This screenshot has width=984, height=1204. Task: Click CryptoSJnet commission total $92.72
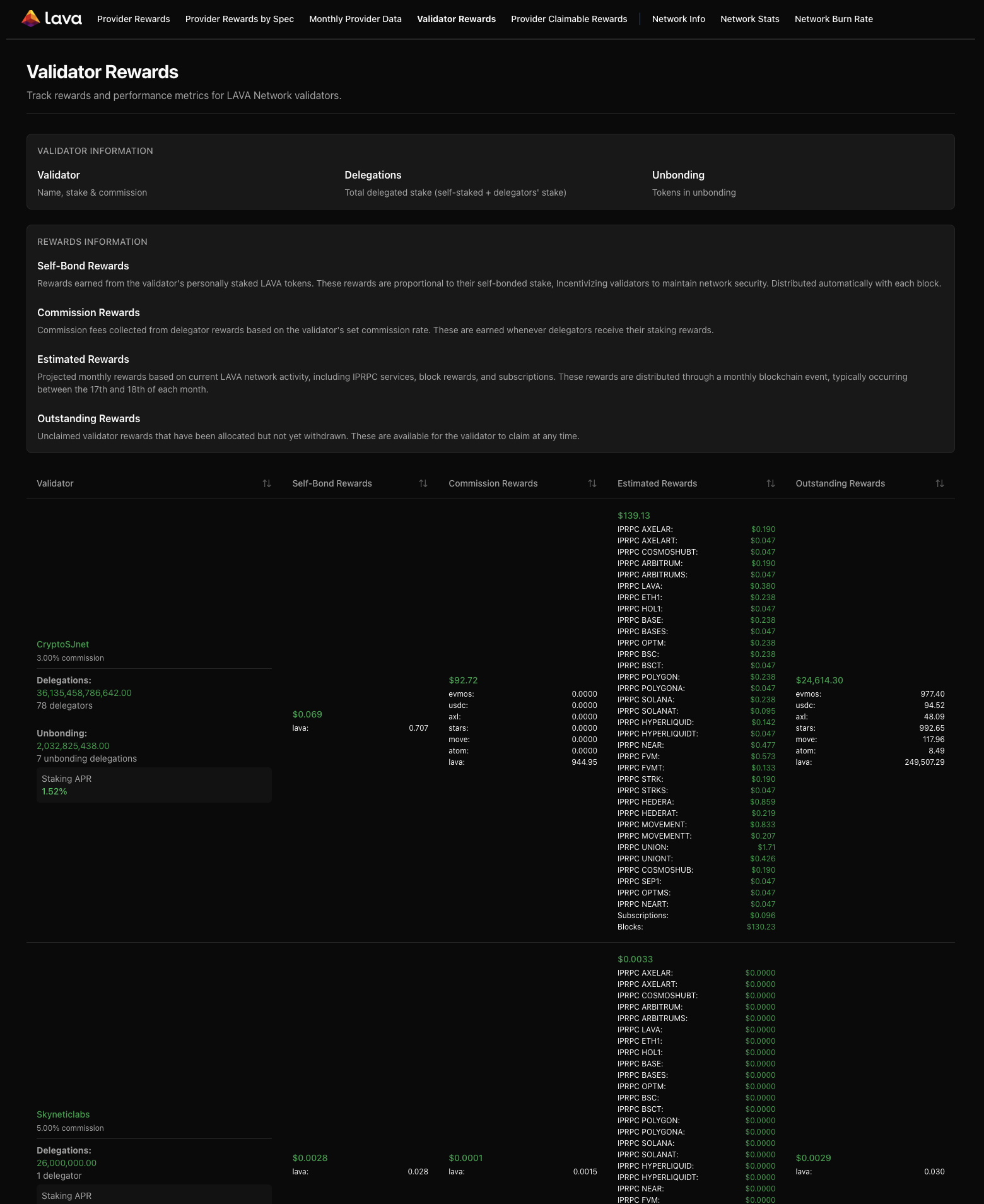[x=463, y=680]
